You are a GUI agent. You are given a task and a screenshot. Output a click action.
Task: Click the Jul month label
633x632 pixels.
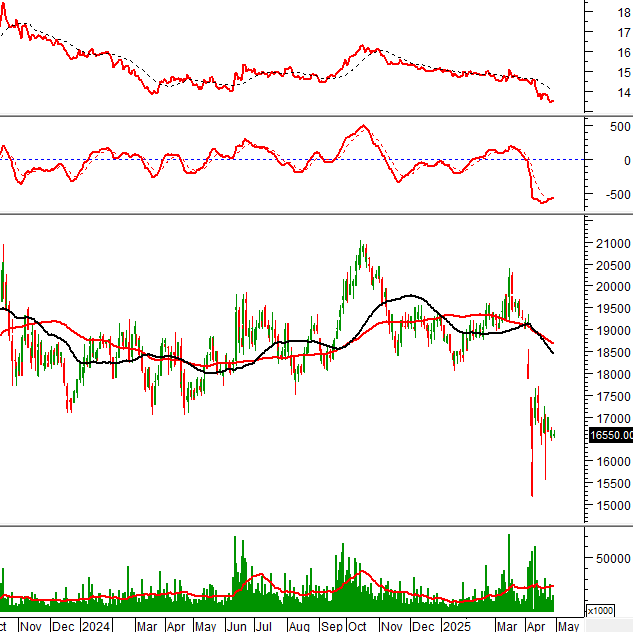264,626
